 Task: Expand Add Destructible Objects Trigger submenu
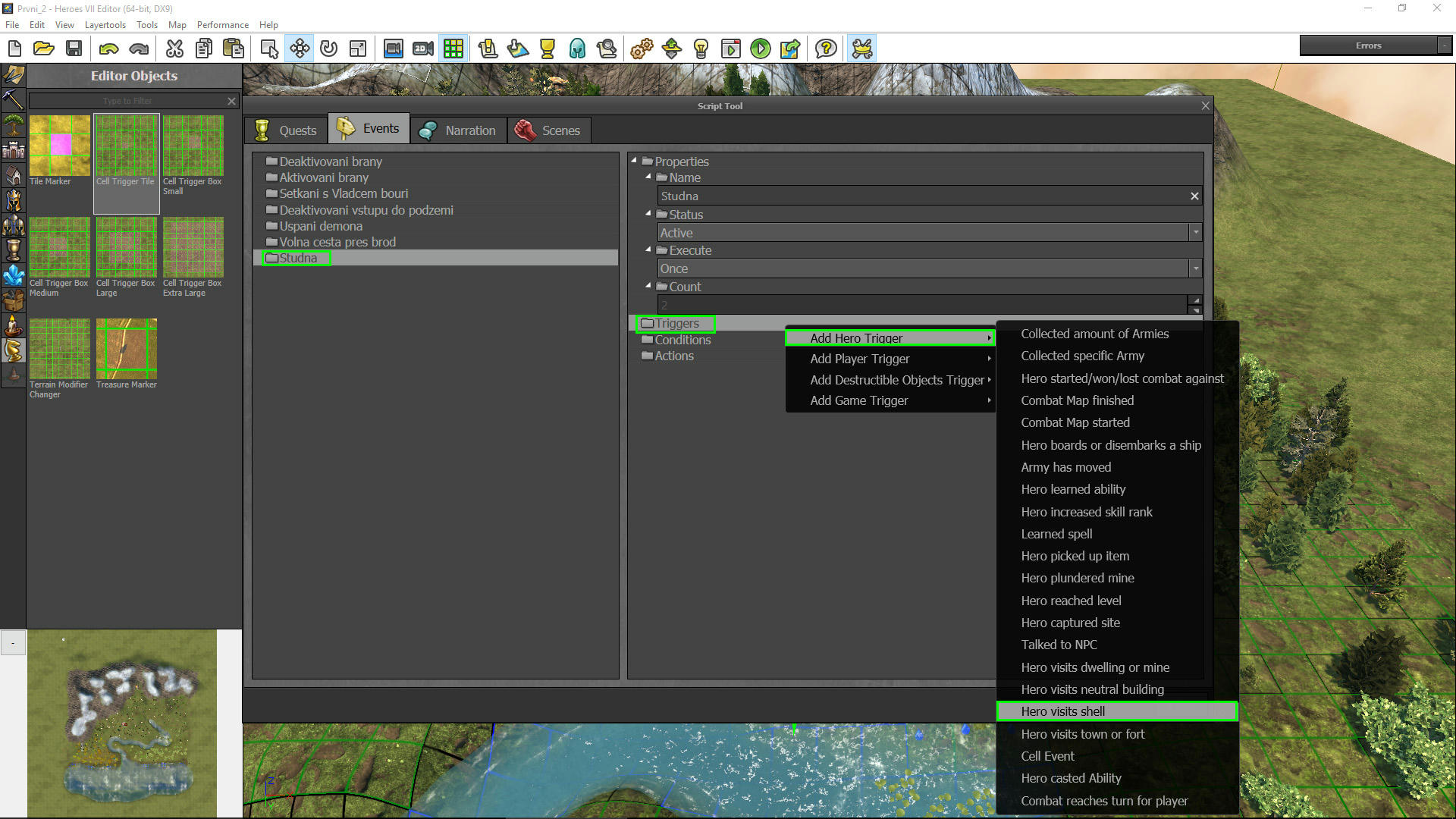click(890, 380)
